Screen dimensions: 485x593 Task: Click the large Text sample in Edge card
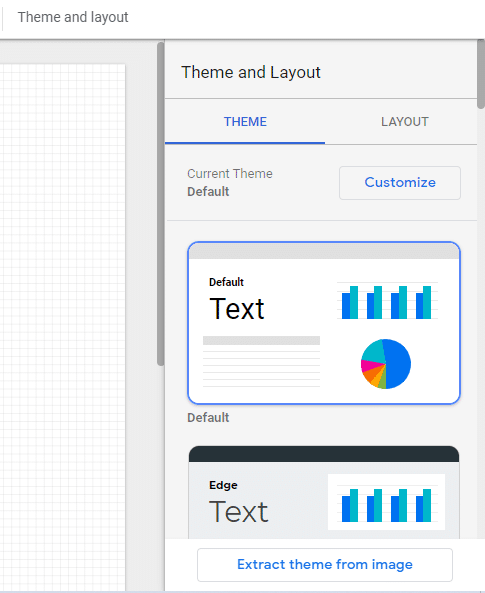pos(239,511)
